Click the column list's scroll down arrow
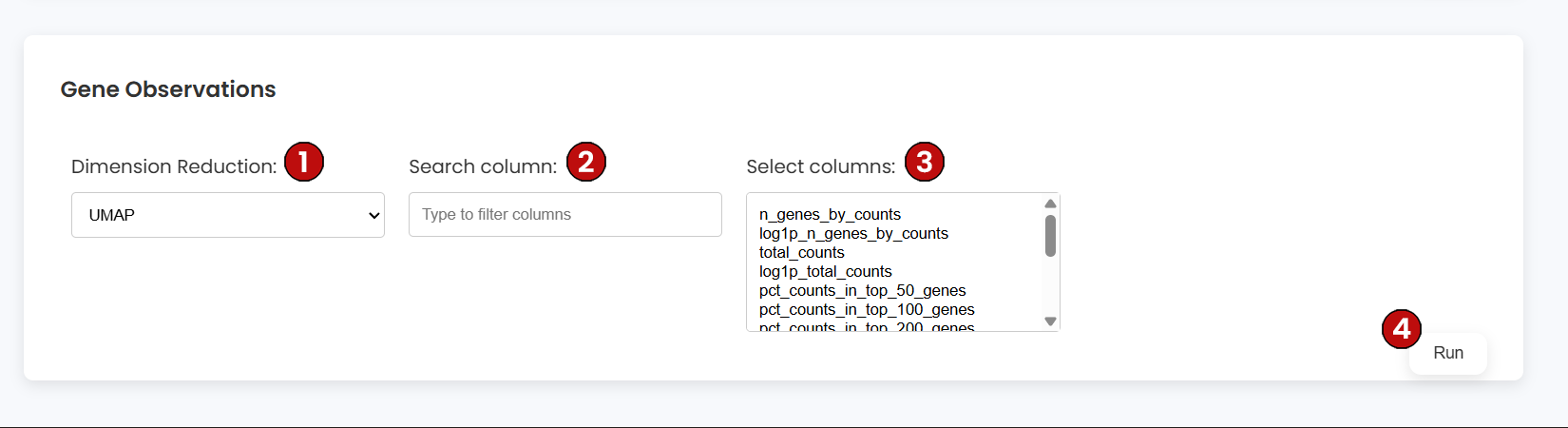The width and height of the screenshot is (1568, 428). pyautogui.click(x=1050, y=321)
